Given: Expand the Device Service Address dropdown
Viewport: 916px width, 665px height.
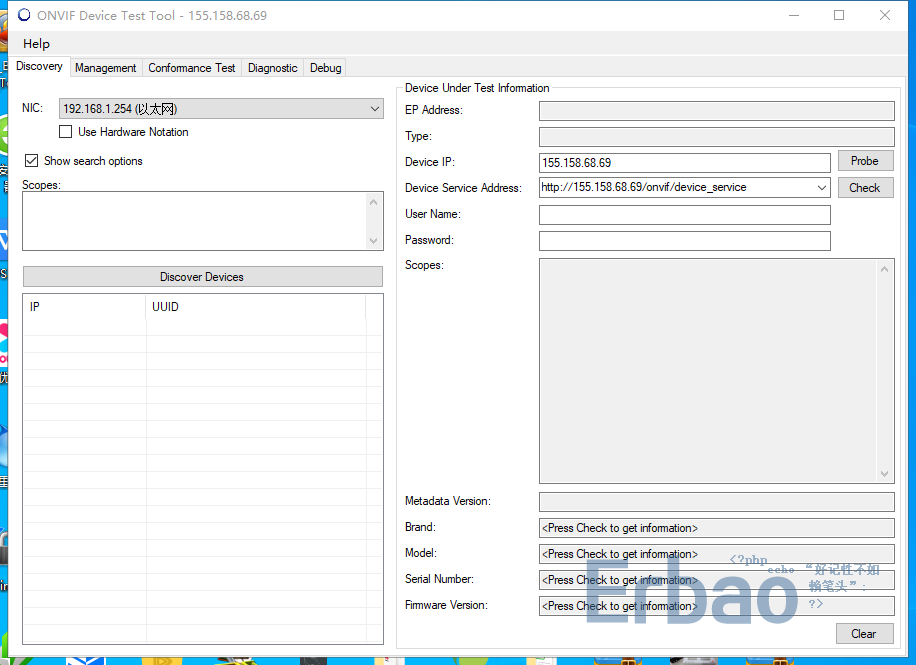Looking at the screenshot, I should (821, 188).
